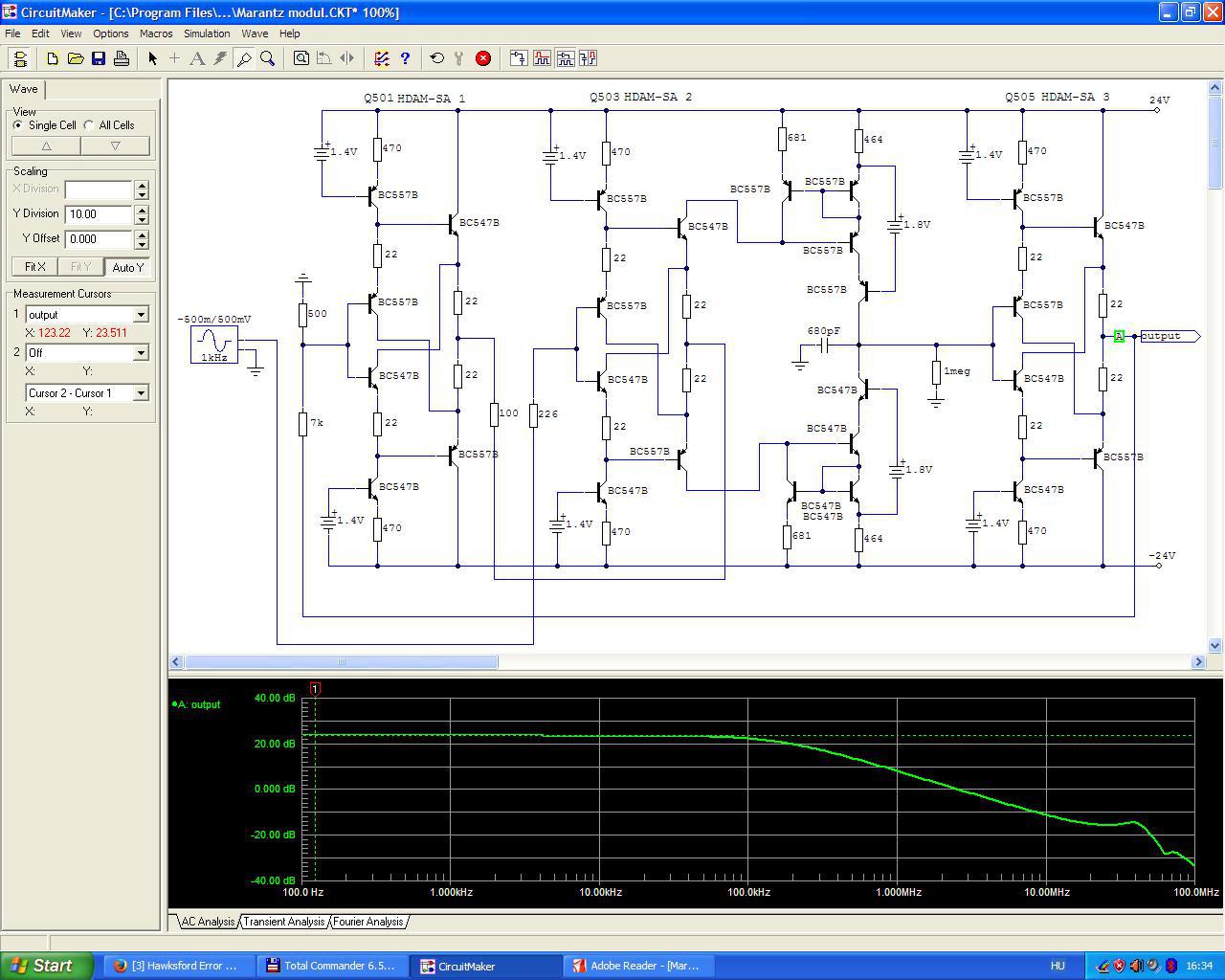Click the down triangle view button
The height and width of the screenshot is (980, 1225).
point(115,146)
